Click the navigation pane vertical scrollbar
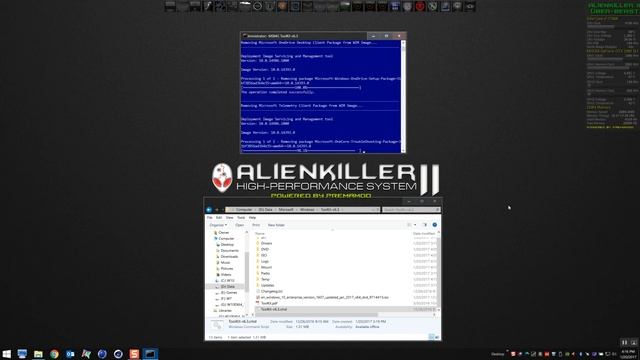Viewport: 640px width, 360px height. (247, 273)
